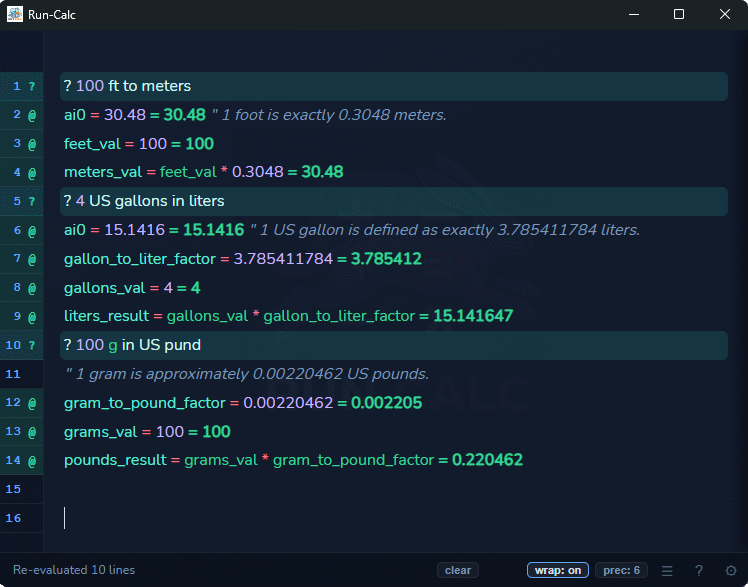Click the @ marker on line 13
Screen dimensions: 748x587
[32, 432]
